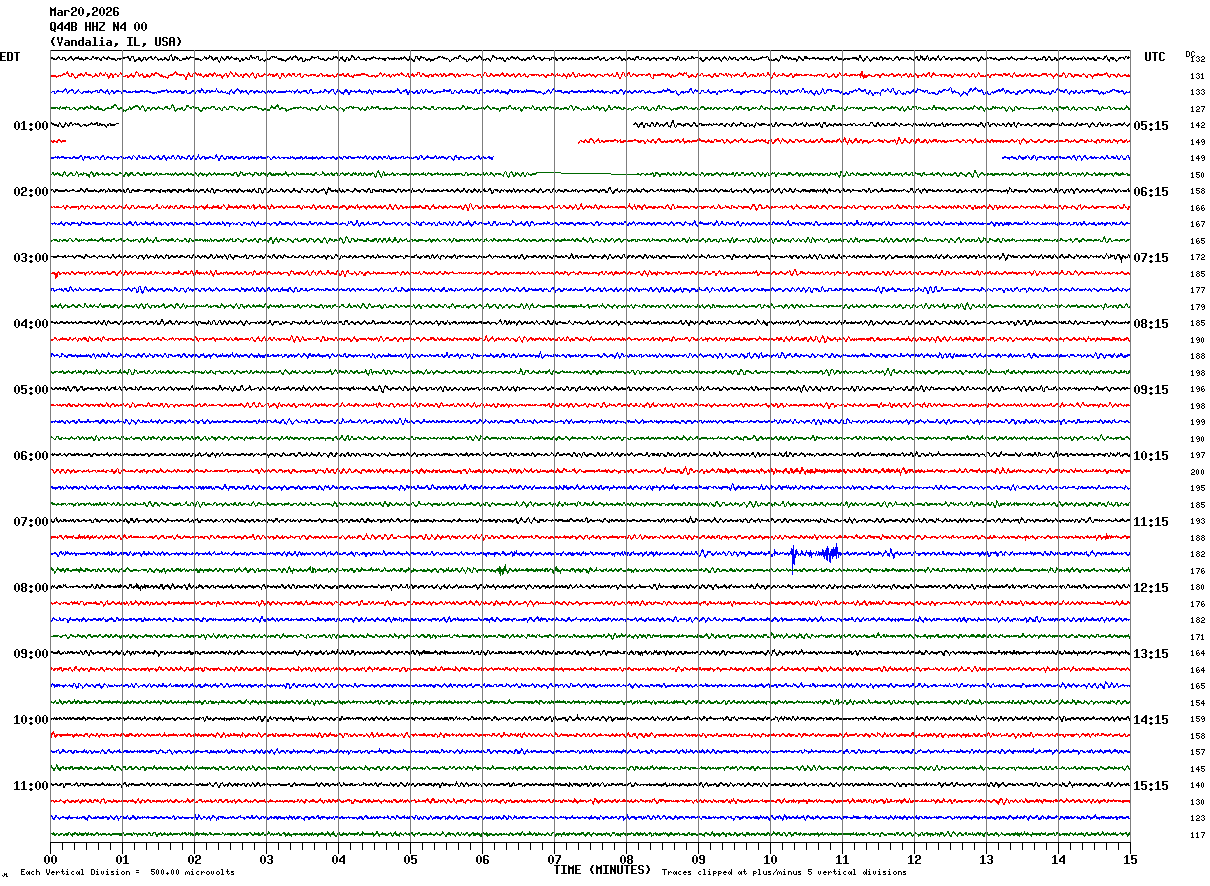Click the minute 15 tick label on the time axis
Screen dimensions: 1210x886
click(1130, 860)
